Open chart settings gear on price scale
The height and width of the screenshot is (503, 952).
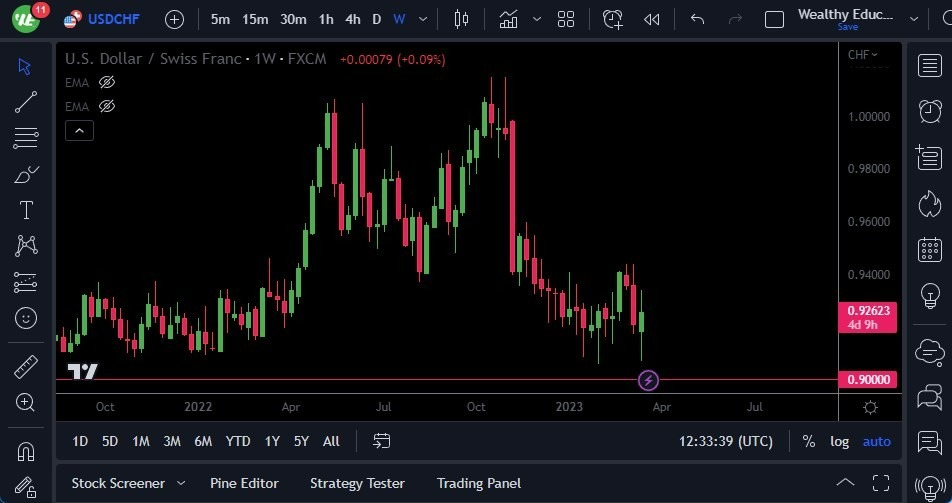[870, 407]
